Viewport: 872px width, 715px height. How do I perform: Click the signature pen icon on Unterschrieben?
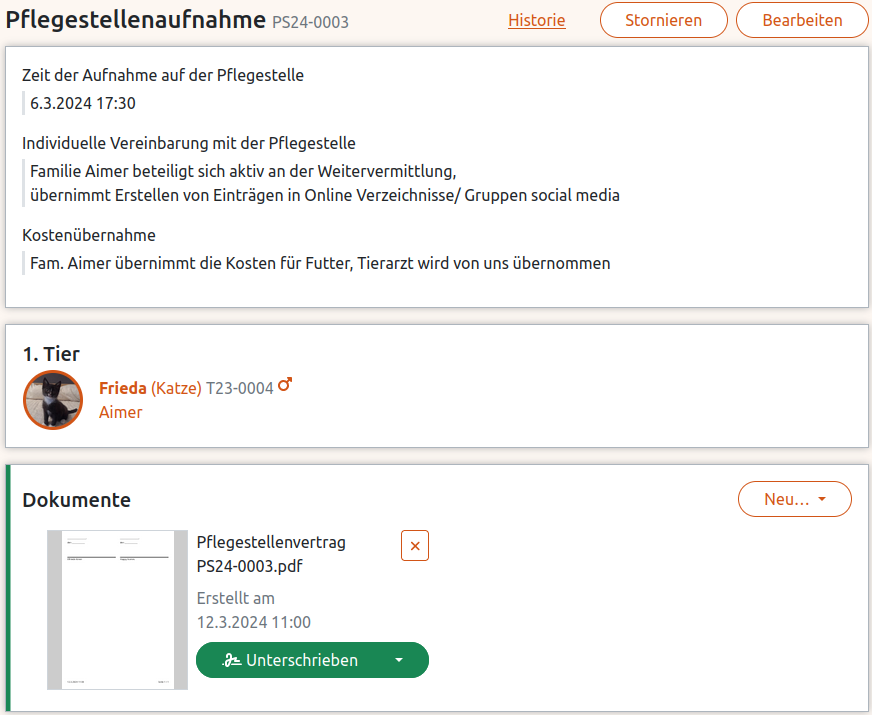pos(232,660)
